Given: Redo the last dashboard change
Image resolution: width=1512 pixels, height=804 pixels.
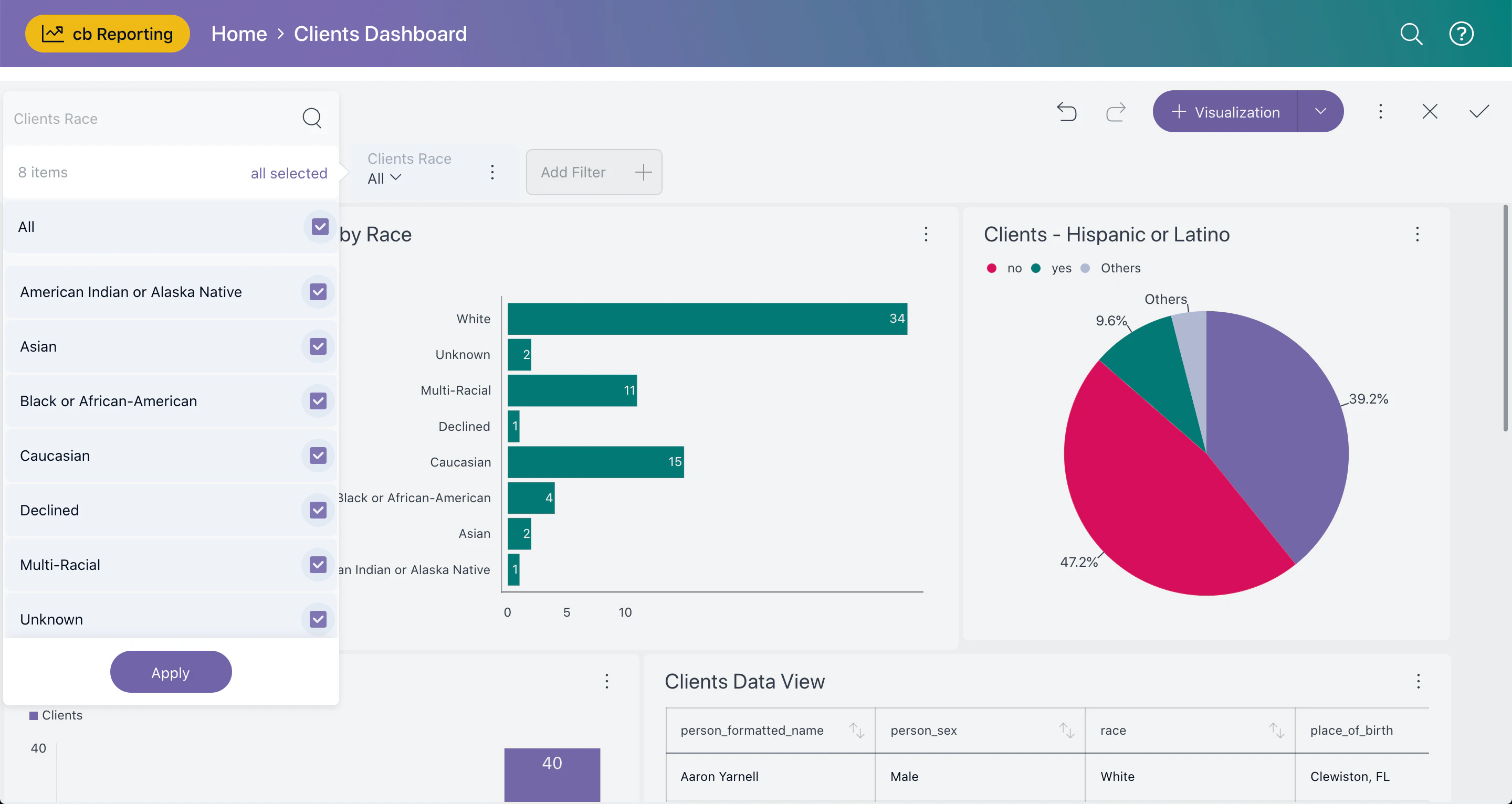Looking at the screenshot, I should (1116, 111).
